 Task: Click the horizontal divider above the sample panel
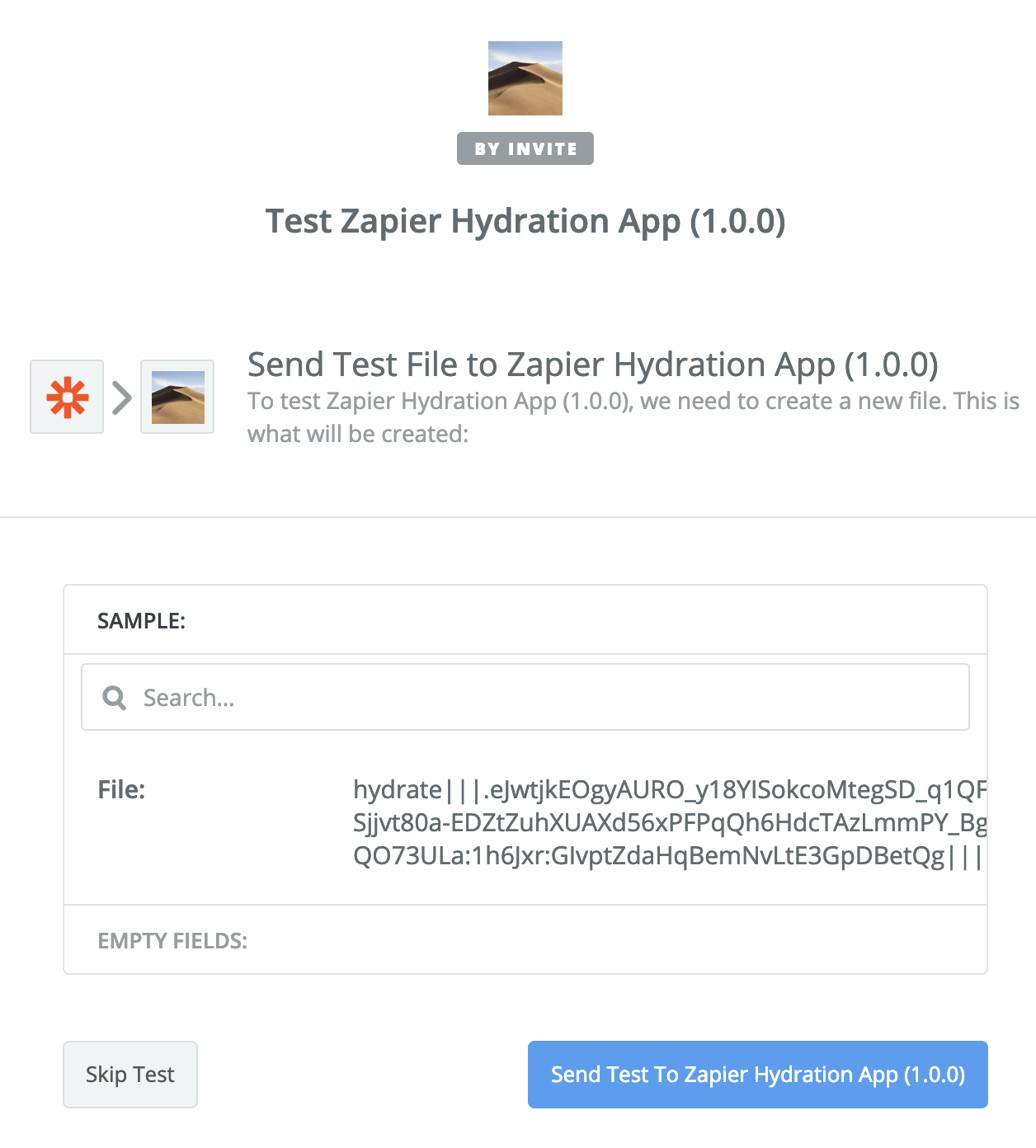coord(518,517)
